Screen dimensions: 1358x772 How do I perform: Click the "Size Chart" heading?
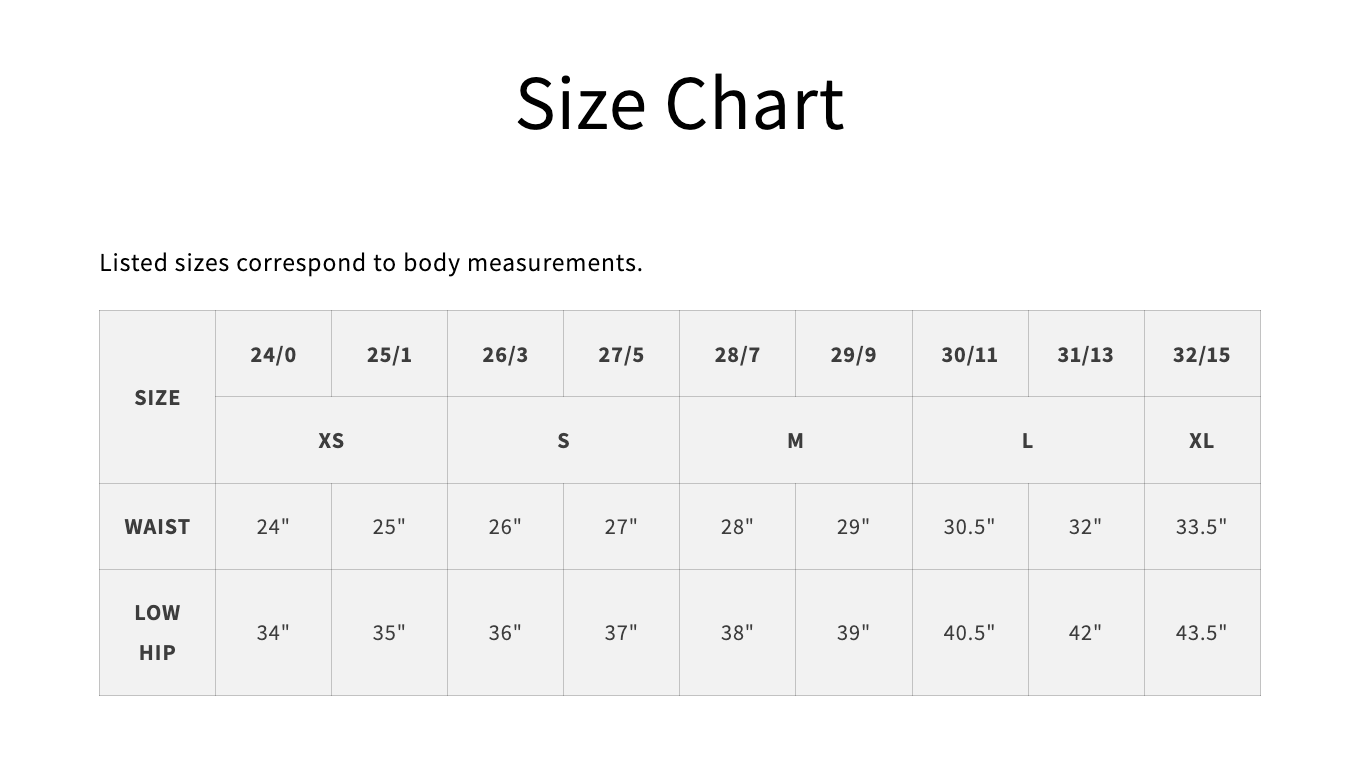[679, 103]
